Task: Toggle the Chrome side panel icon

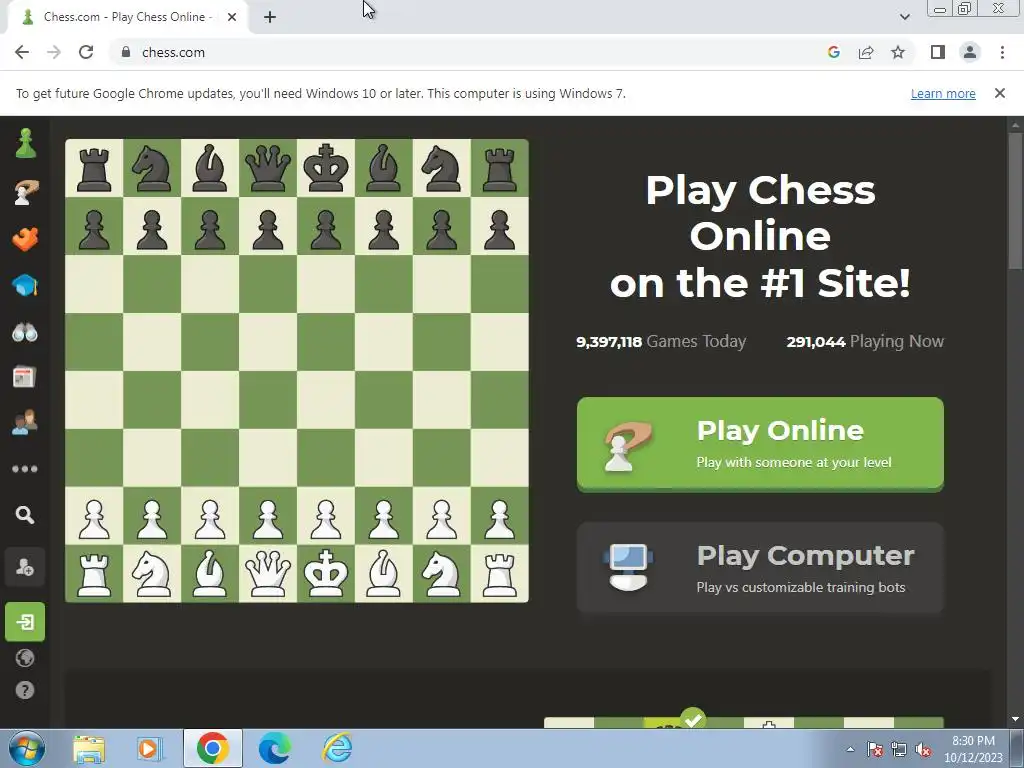Action: click(938, 52)
